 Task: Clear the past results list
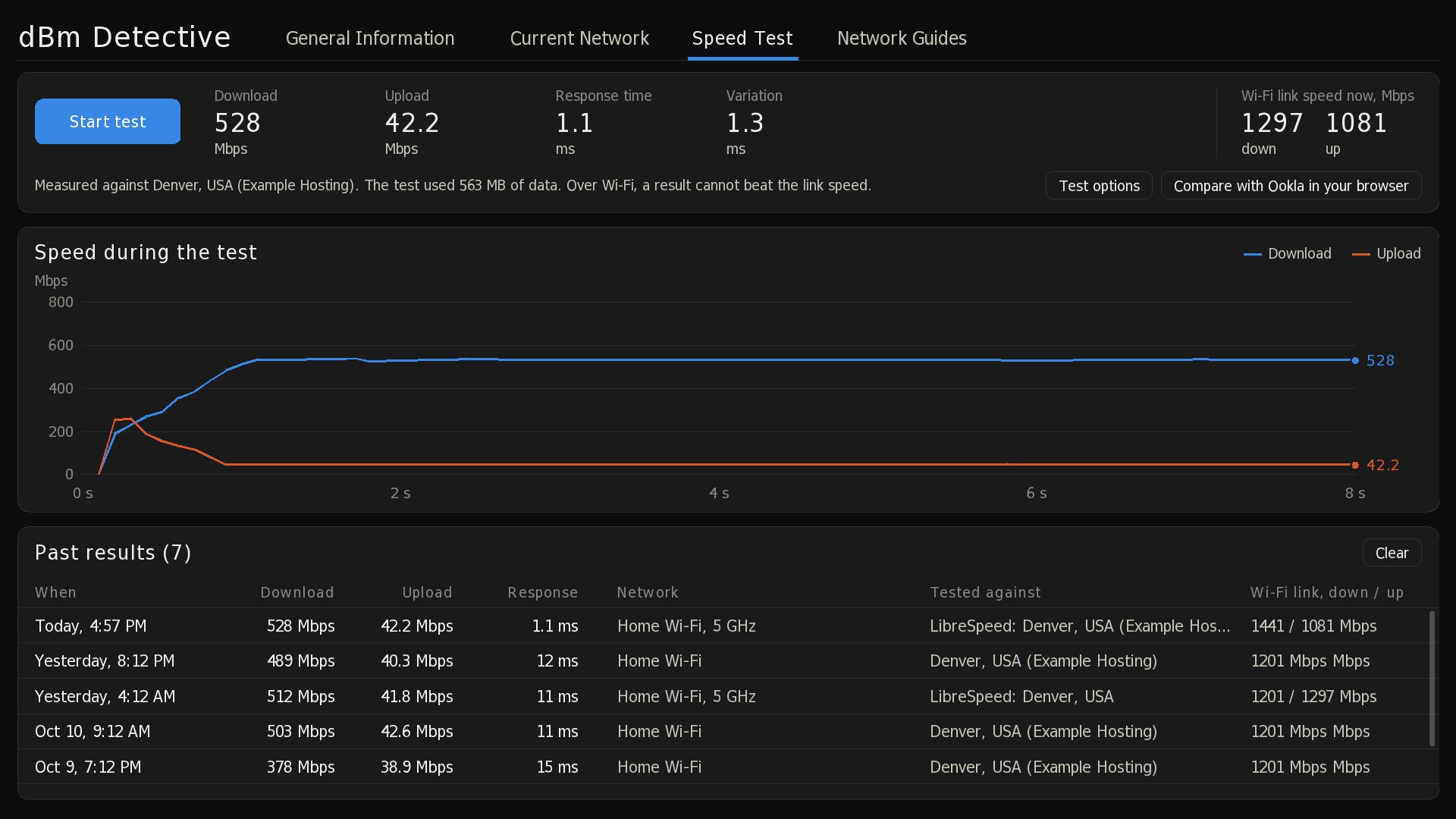coord(1392,553)
